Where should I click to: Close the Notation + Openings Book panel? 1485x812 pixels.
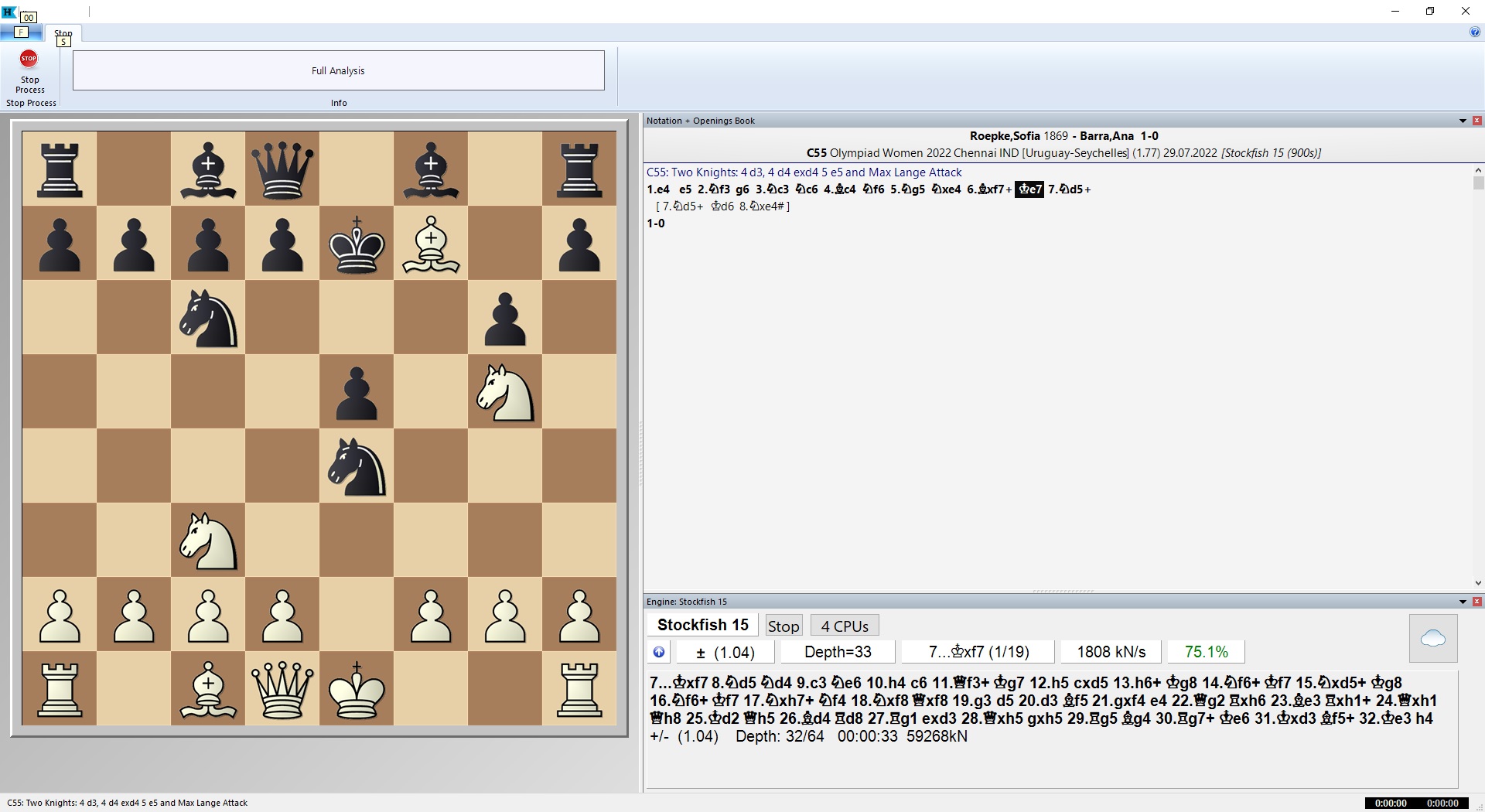(x=1477, y=121)
